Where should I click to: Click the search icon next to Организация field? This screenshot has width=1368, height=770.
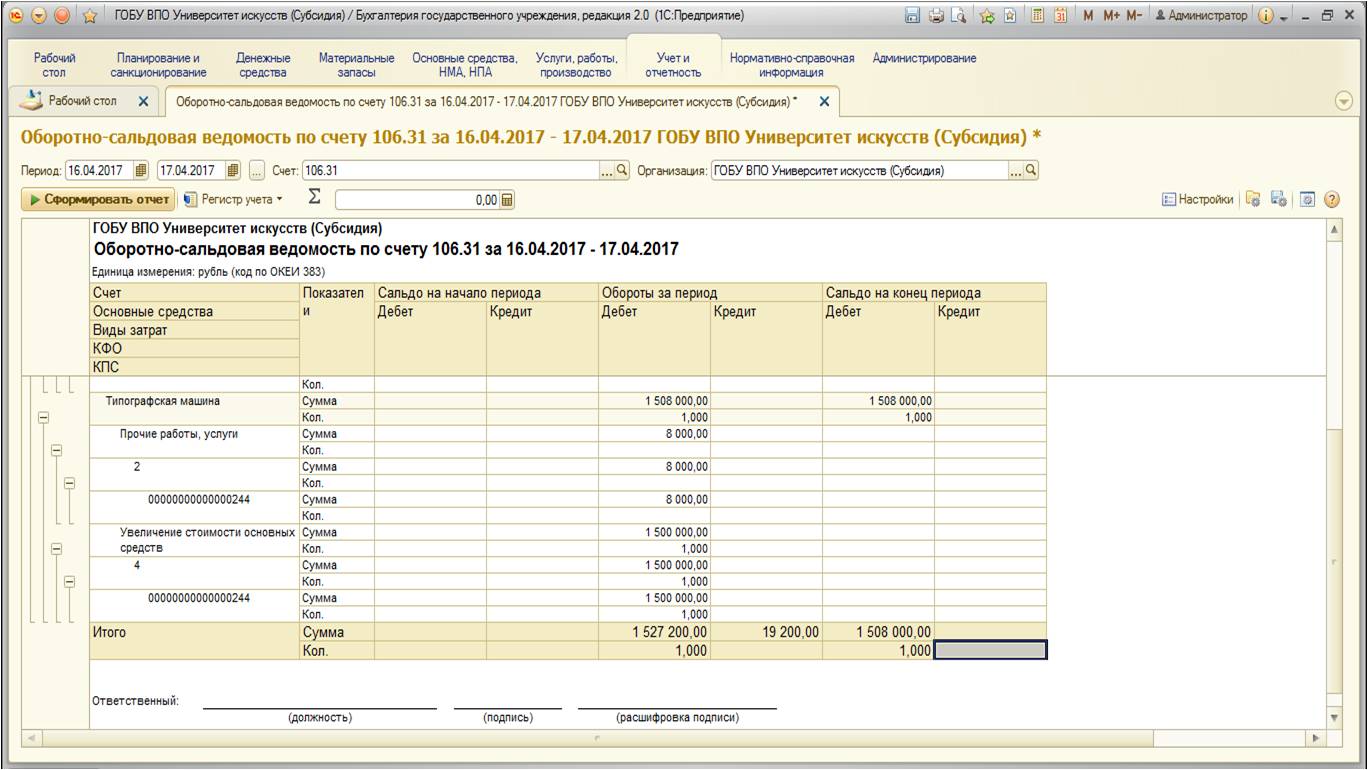[1031, 171]
